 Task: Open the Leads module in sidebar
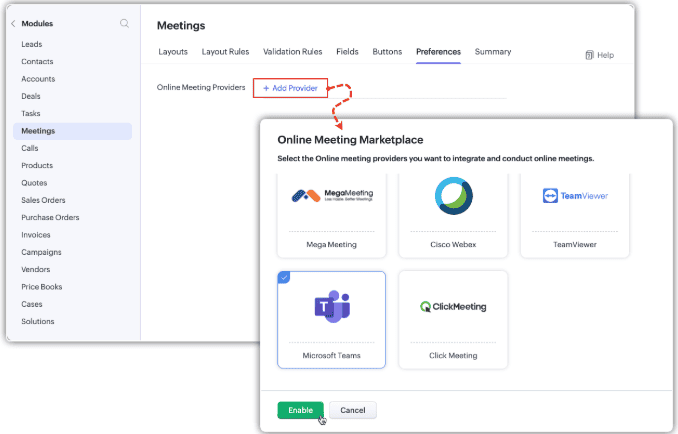point(32,44)
